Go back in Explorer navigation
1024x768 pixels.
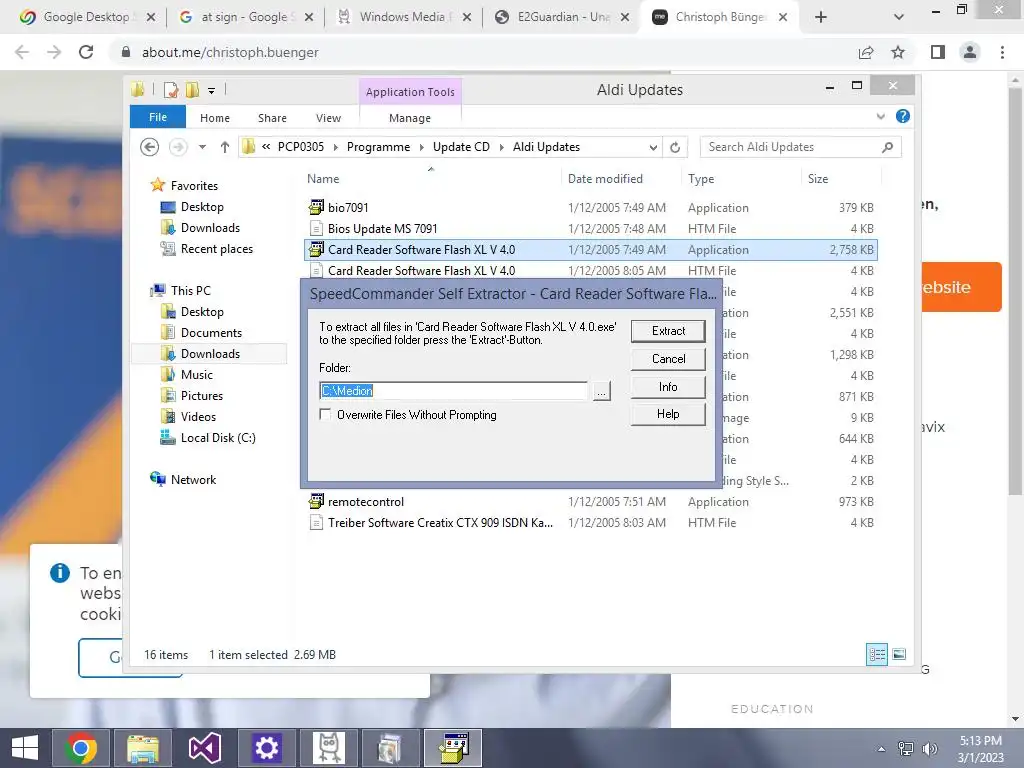click(x=150, y=147)
